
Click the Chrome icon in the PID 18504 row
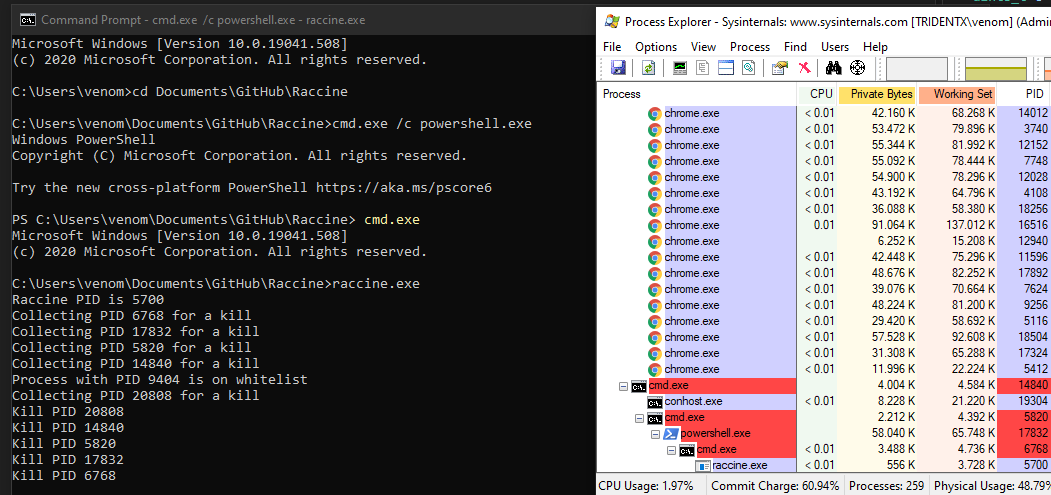point(655,337)
